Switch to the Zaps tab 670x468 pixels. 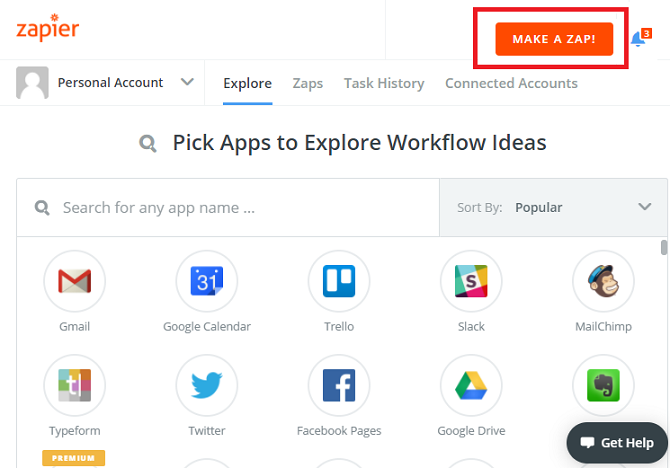click(308, 84)
